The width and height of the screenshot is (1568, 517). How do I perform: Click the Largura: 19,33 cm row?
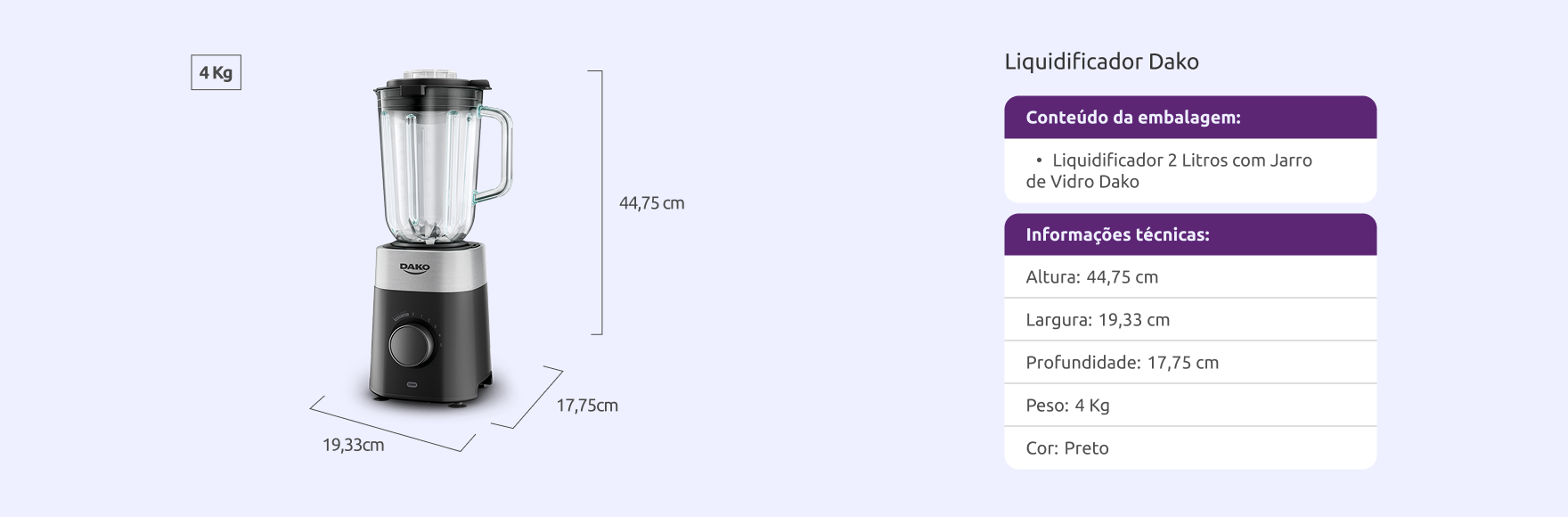coord(1190,320)
